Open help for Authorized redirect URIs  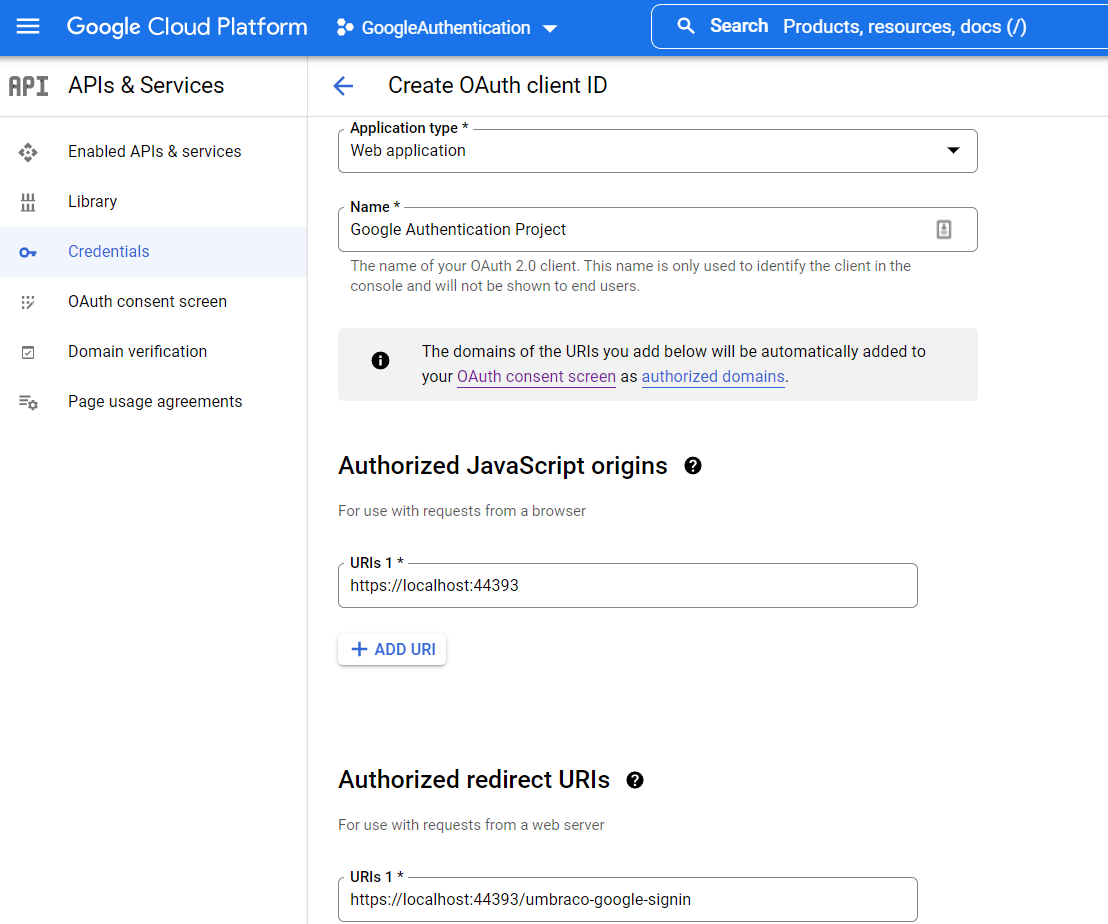pyautogui.click(x=635, y=780)
